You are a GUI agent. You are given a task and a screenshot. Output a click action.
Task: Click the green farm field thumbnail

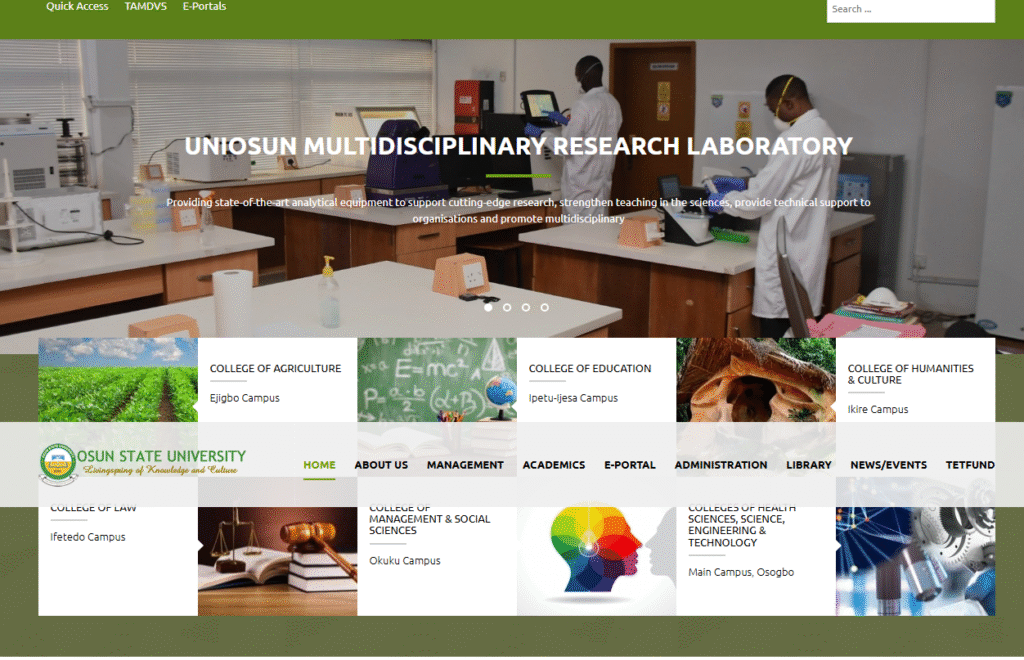118,380
